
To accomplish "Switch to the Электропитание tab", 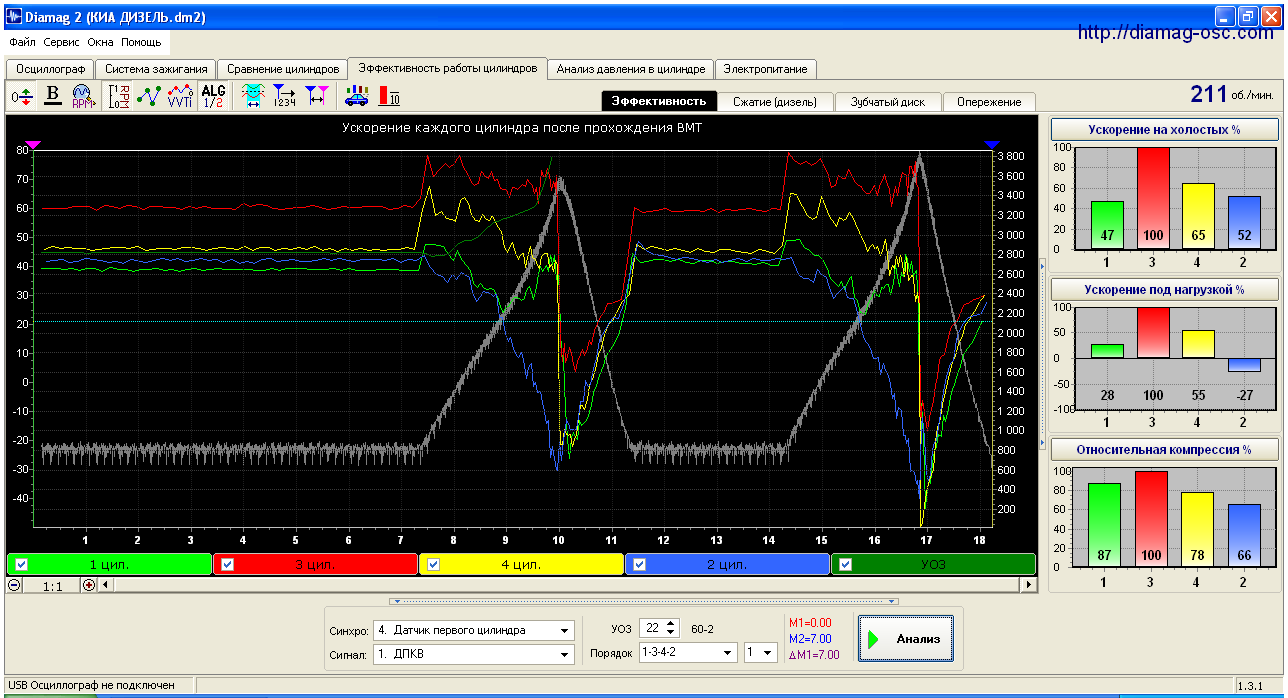I will click(767, 69).
